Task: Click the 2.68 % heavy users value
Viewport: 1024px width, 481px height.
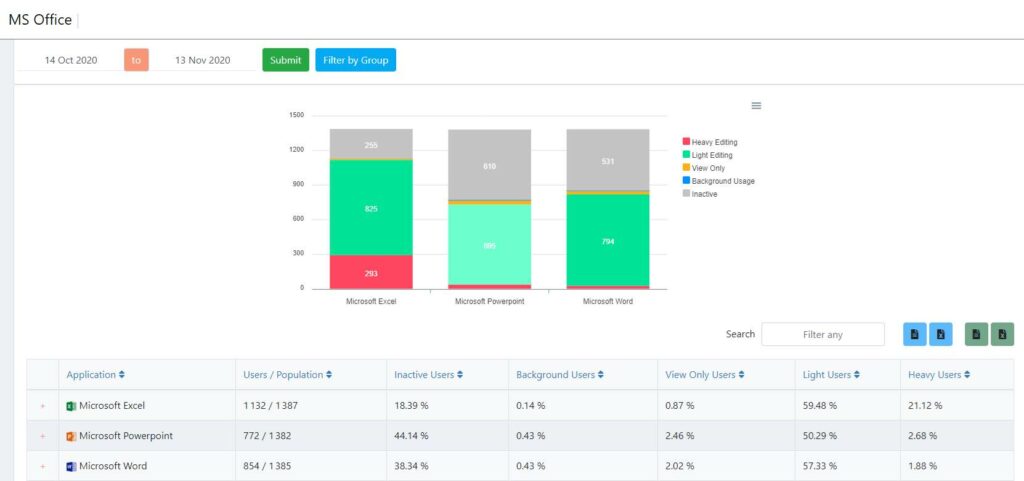Action: click(923, 436)
